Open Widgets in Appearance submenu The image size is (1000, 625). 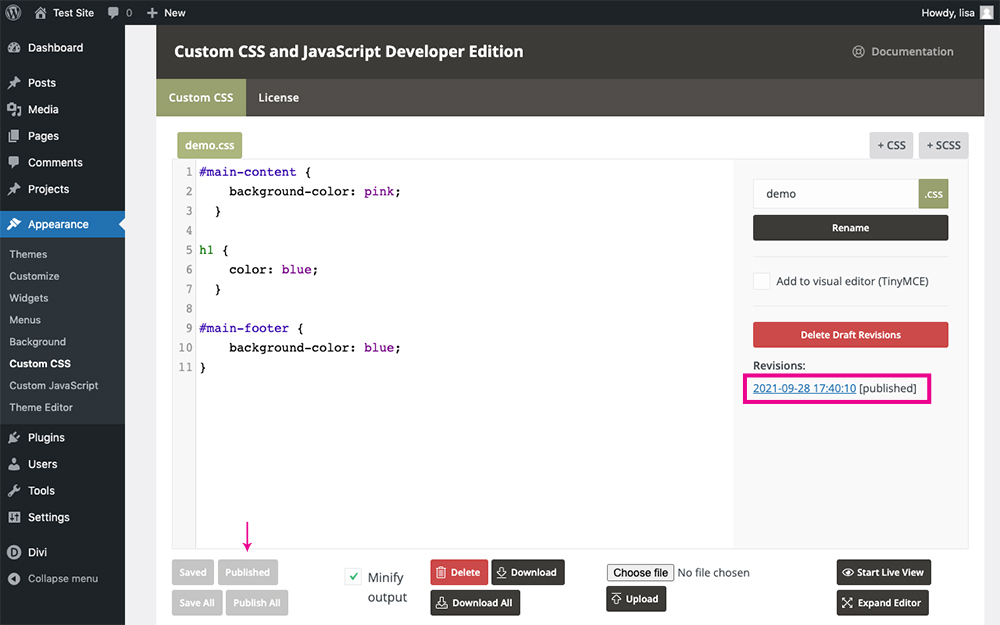click(29, 298)
